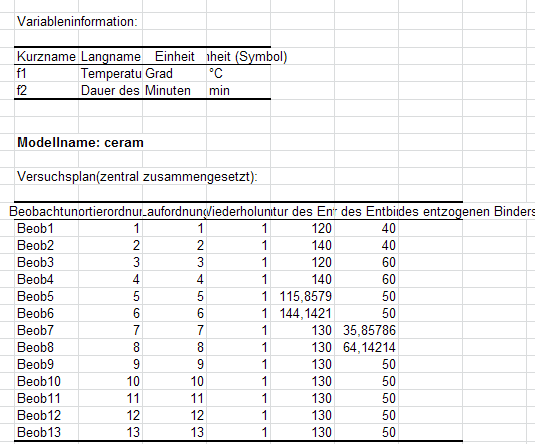535x444 pixels.
Task: Select the 'Beob4' cell
Action: pos(46,280)
